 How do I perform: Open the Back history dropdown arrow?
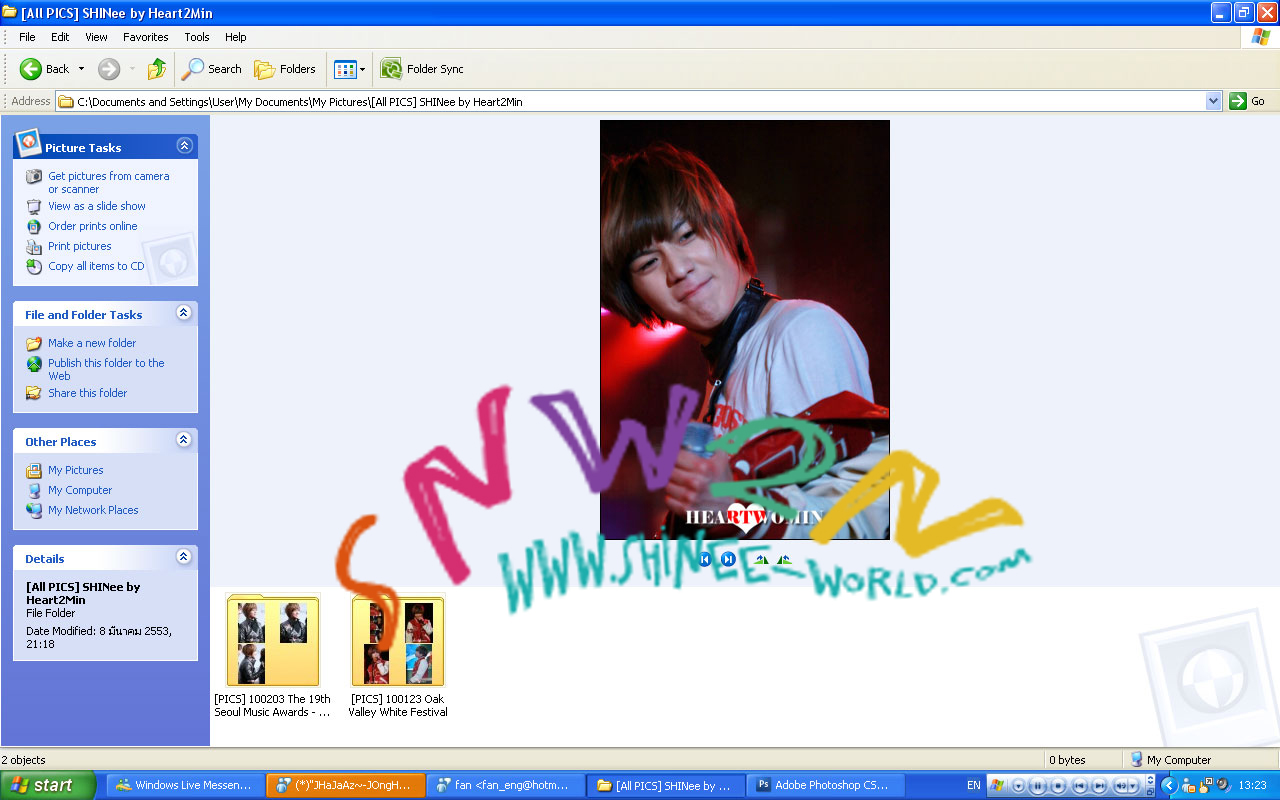[81, 69]
